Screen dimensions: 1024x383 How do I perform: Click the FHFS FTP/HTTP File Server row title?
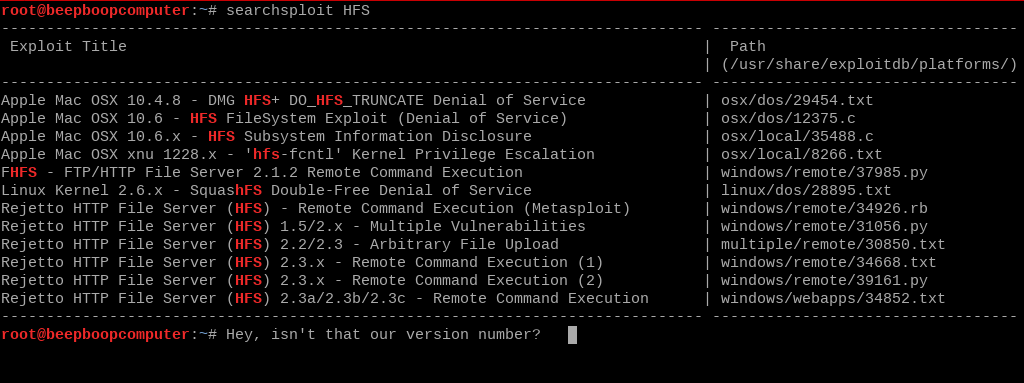(x=262, y=173)
